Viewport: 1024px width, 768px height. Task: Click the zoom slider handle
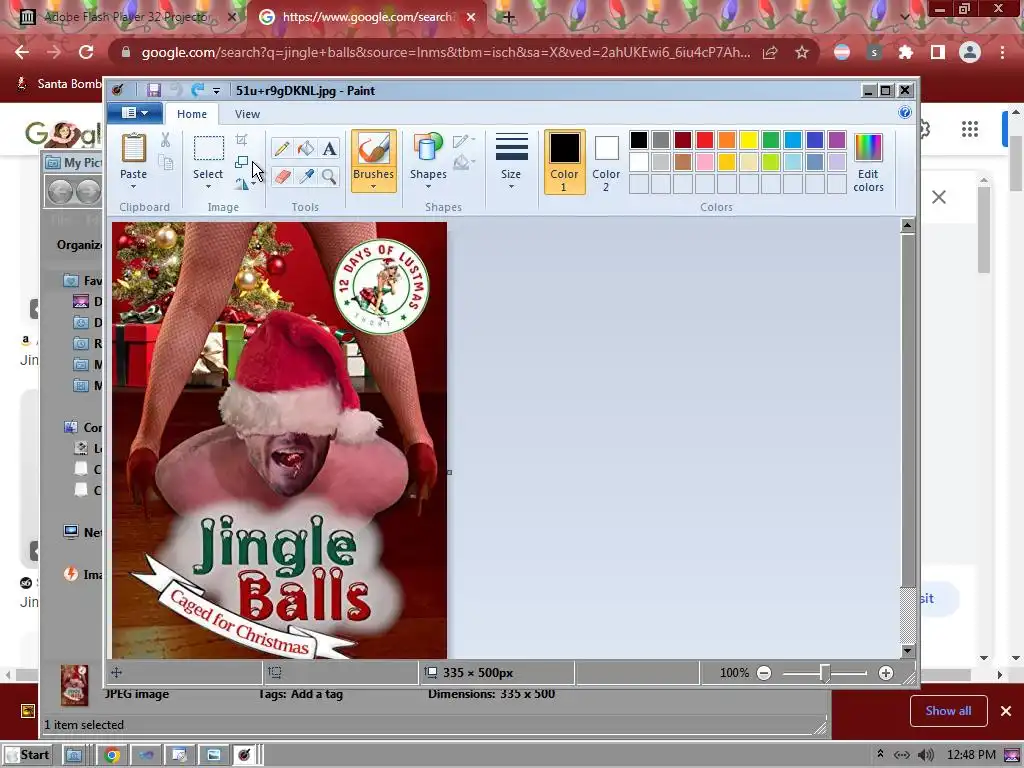pos(825,673)
